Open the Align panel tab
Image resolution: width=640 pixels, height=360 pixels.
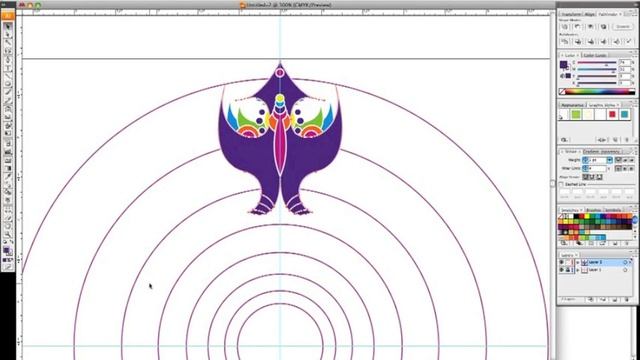589,14
